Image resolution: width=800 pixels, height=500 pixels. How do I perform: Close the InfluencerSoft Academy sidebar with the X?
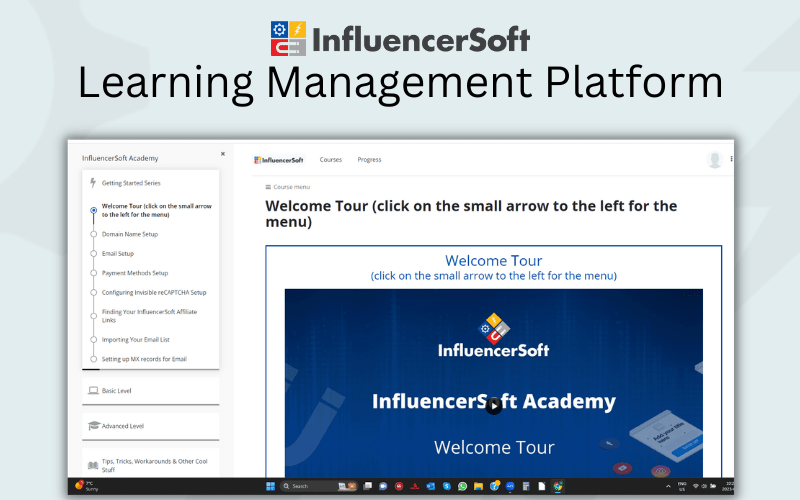[222, 154]
